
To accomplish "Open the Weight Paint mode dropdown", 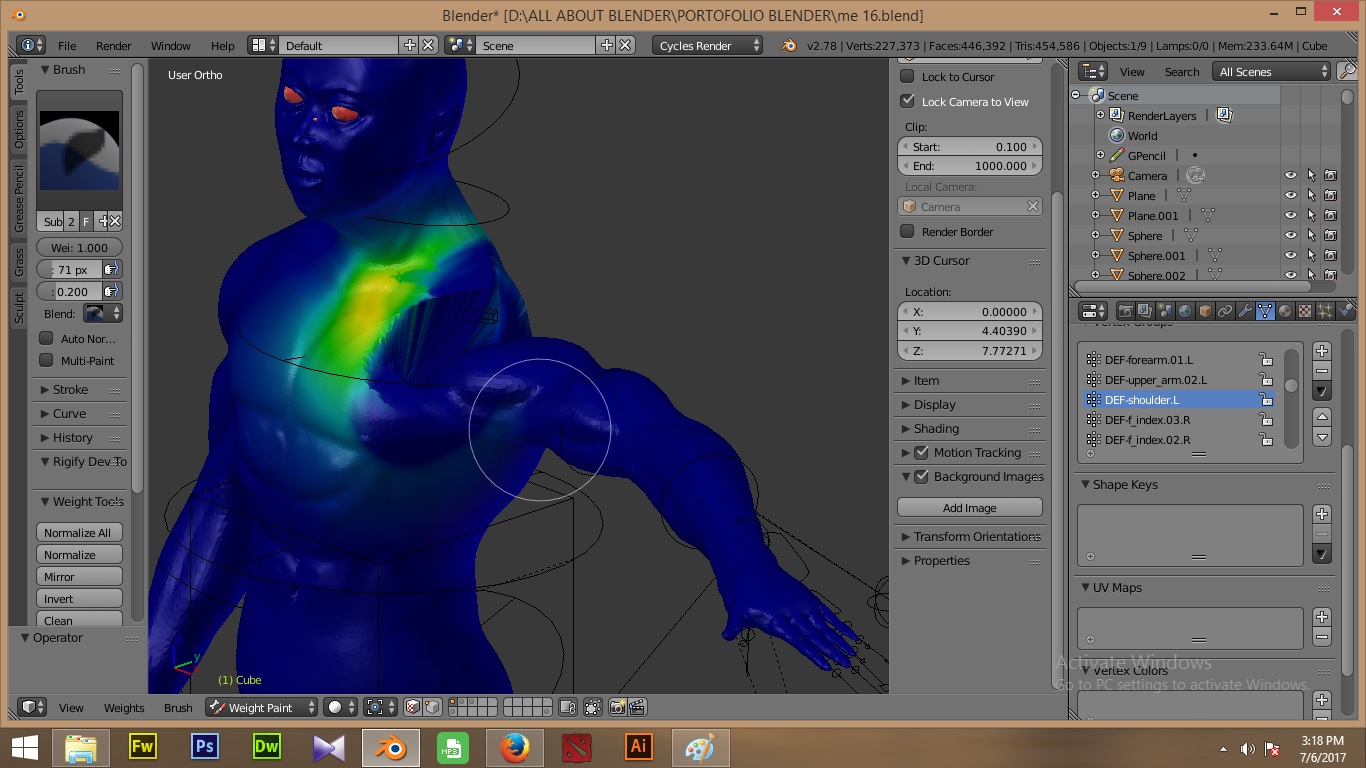I will tap(260, 707).
